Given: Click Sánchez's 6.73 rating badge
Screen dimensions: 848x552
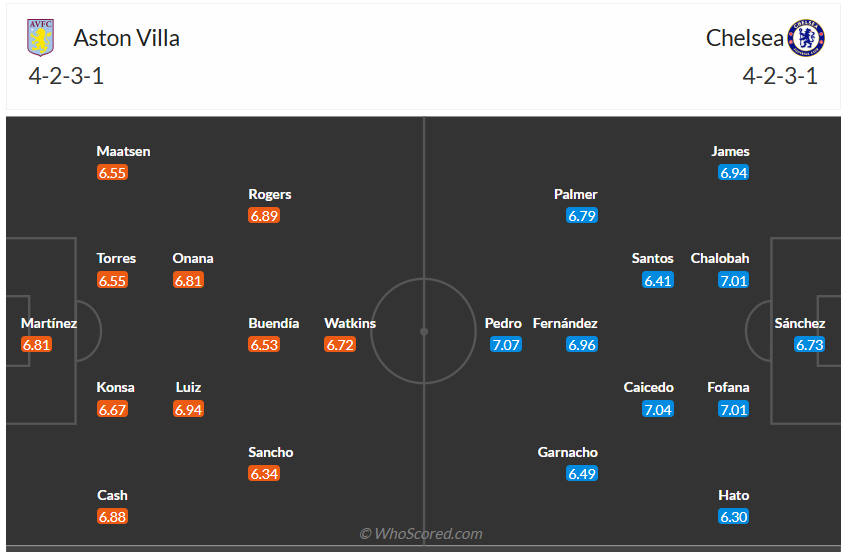Looking at the screenshot, I should point(809,345).
